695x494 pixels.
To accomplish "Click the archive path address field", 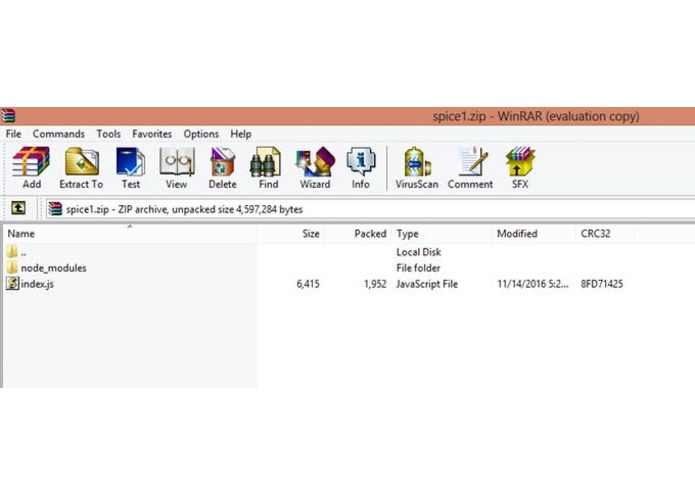I will (370, 209).
